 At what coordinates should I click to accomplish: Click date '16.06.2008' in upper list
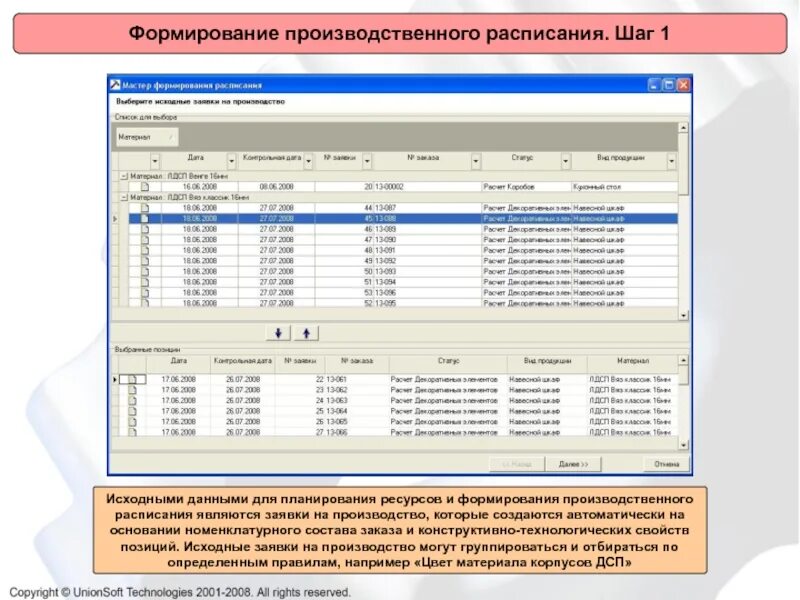199,187
